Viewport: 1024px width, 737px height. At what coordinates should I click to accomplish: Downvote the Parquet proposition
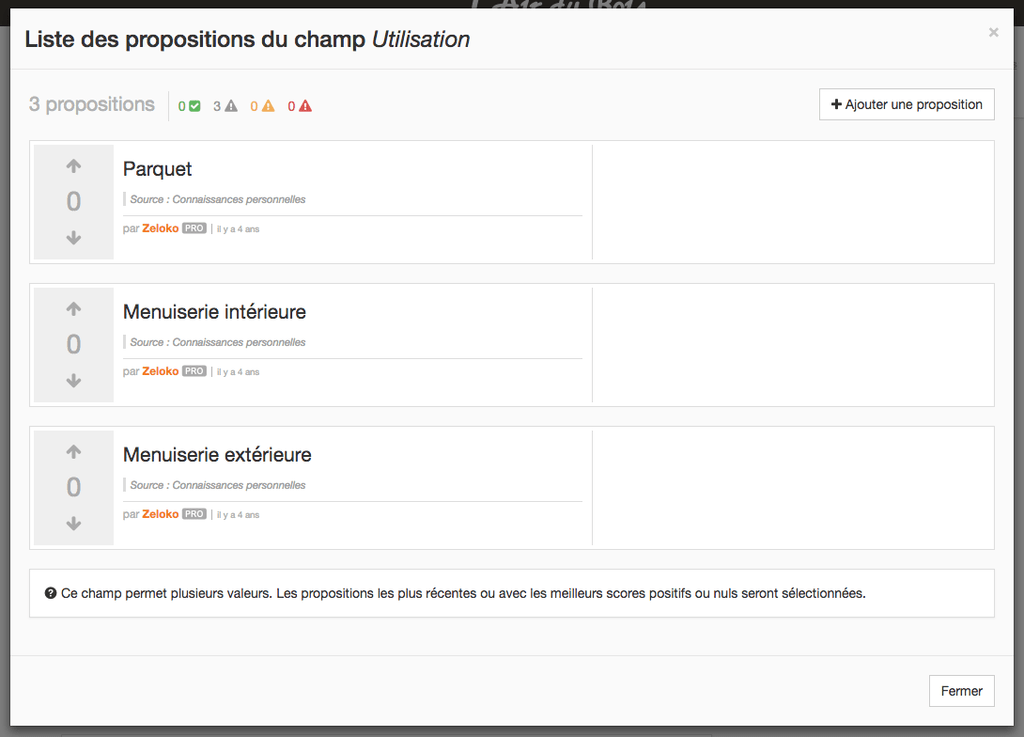tap(74, 238)
